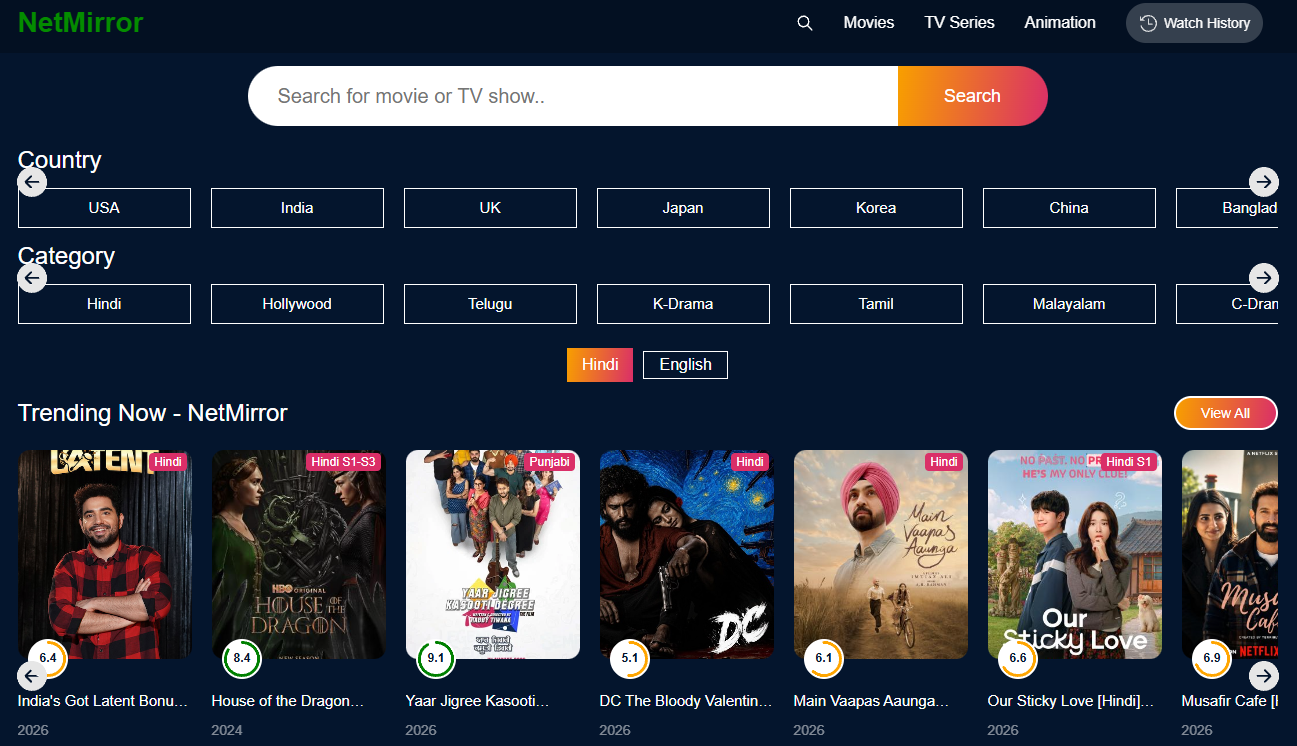Image resolution: width=1297 pixels, height=746 pixels.
Task: Click the Hindi S1-S3 badge on House of the Dragon
Action: (343, 462)
